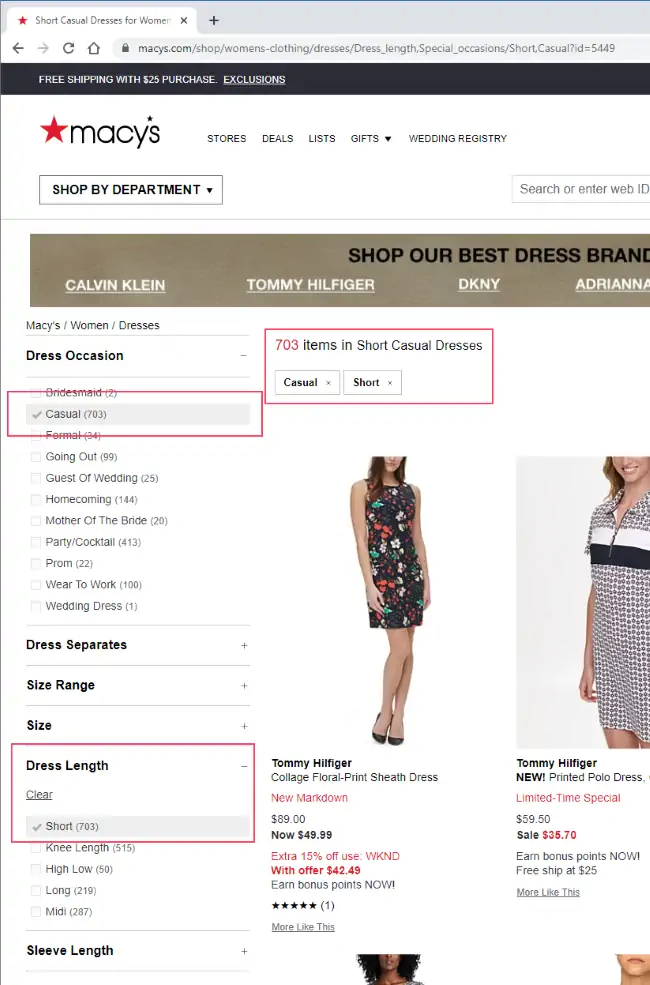Check the Homecoming occasion checkbox
Screen dimensions: 650x985
(36, 499)
